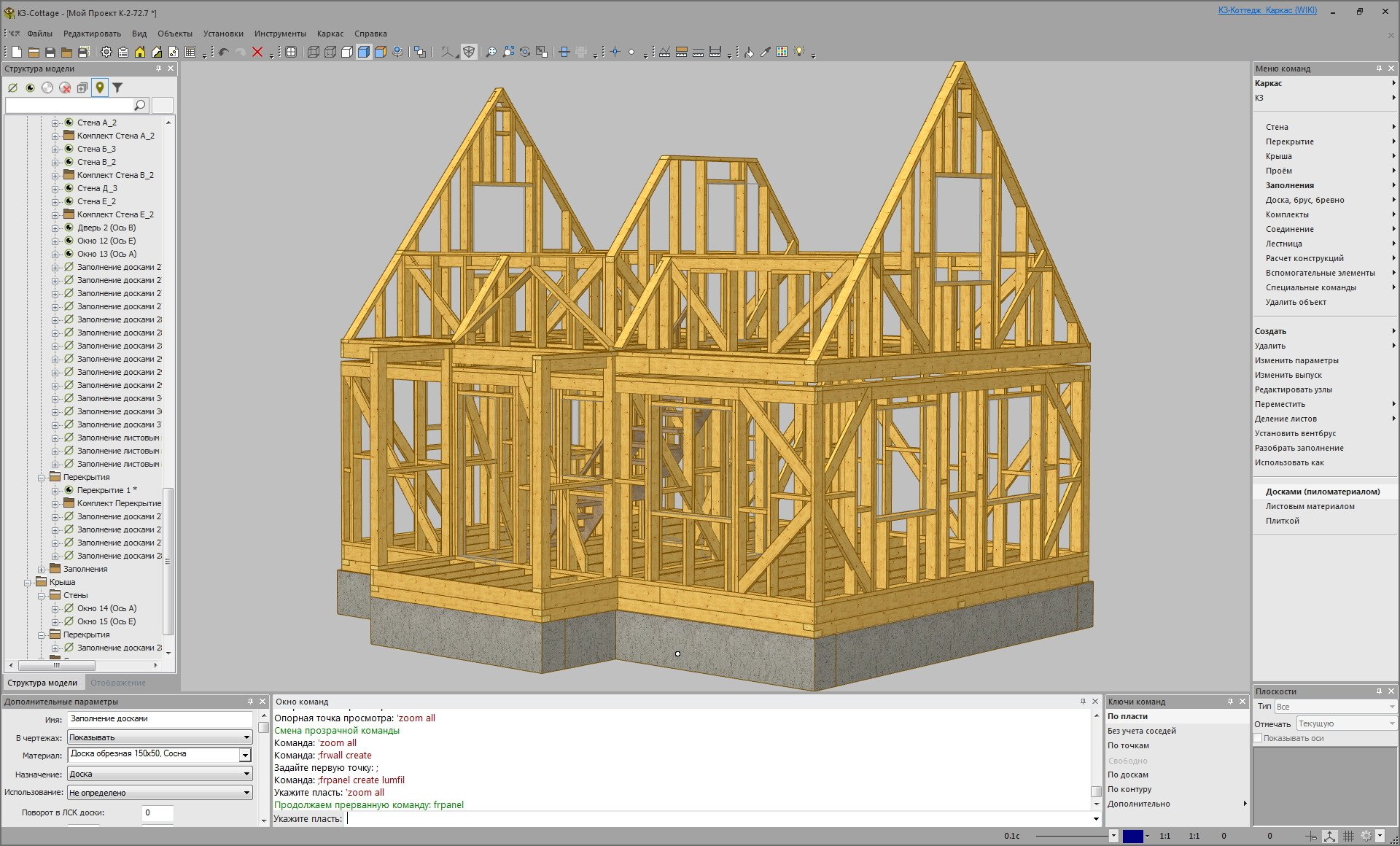Click the eyedropper icon in toolbar
This screenshot has height=846, width=1400.
[x=765, y=52]
